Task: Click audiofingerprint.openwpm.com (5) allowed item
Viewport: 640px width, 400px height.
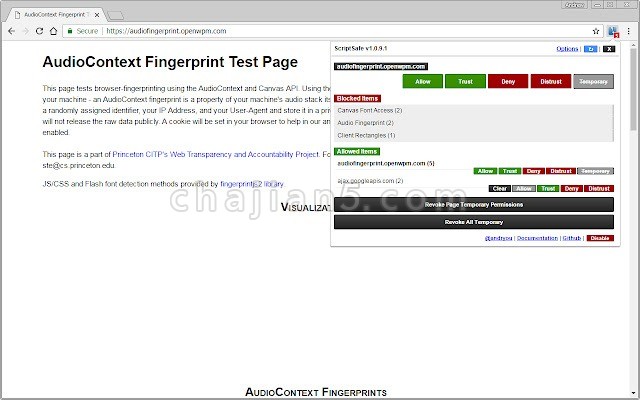Action: coord(386,163)
